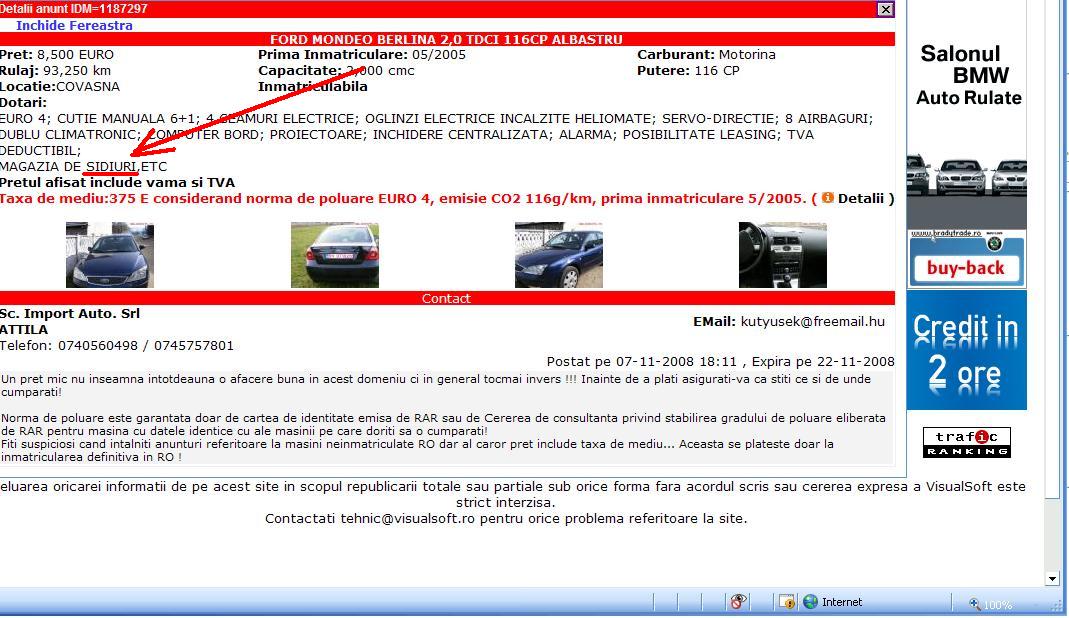Open the side-view blue car thumbnail
The image size is (1069, 618).
coord(559,255)
